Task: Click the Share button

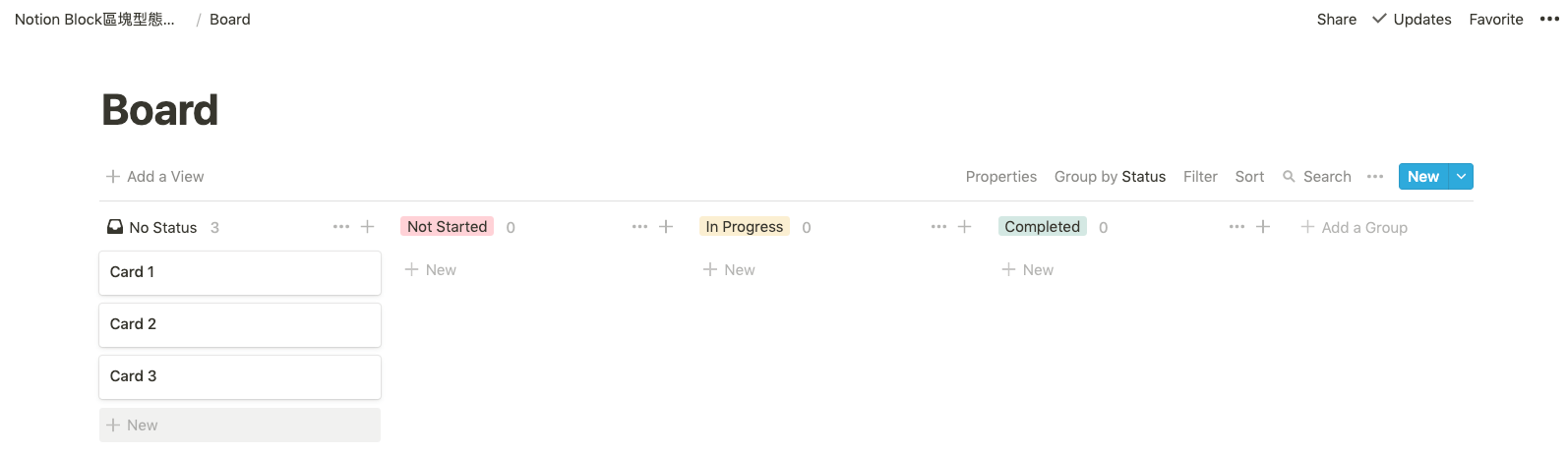Action: pos(1337,19)
